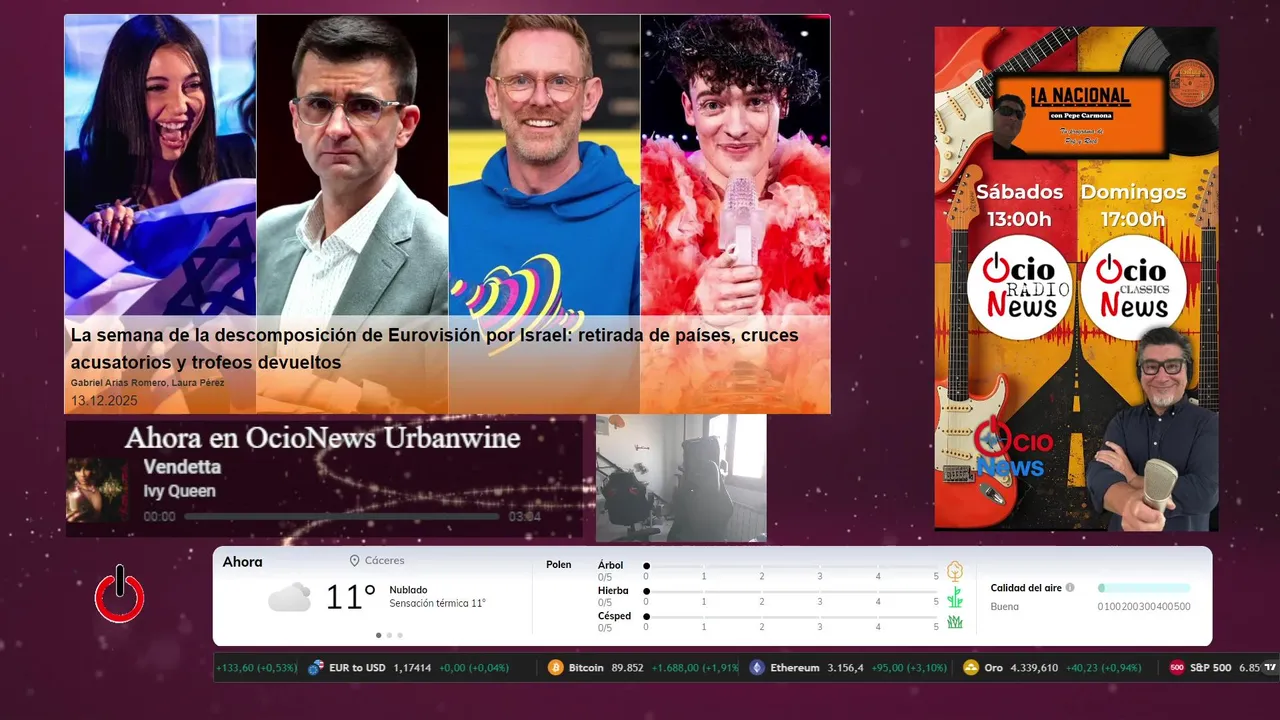Click the Ahora weather heading
Image resolution: width=1280 pixels, height=720 pixels.
click(243, 562)
